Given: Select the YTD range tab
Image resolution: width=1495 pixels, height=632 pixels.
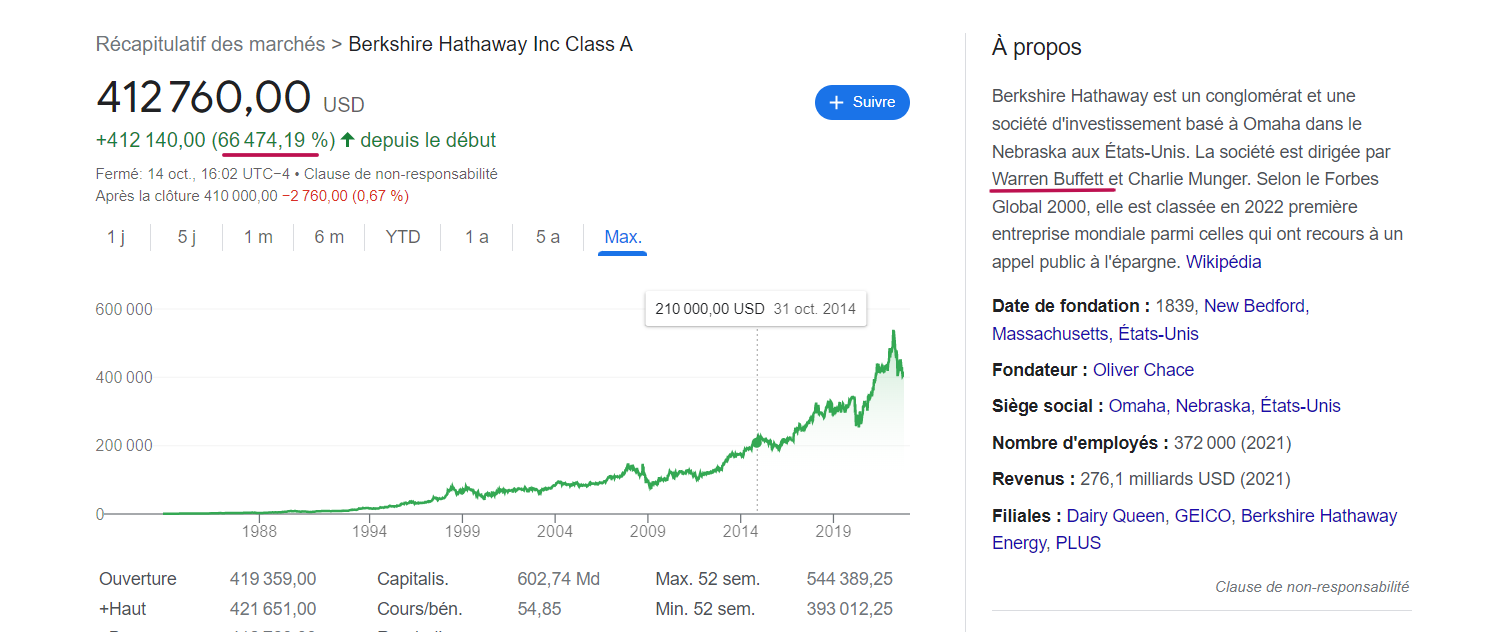Looking at the screenshot, I should (403, 237).
